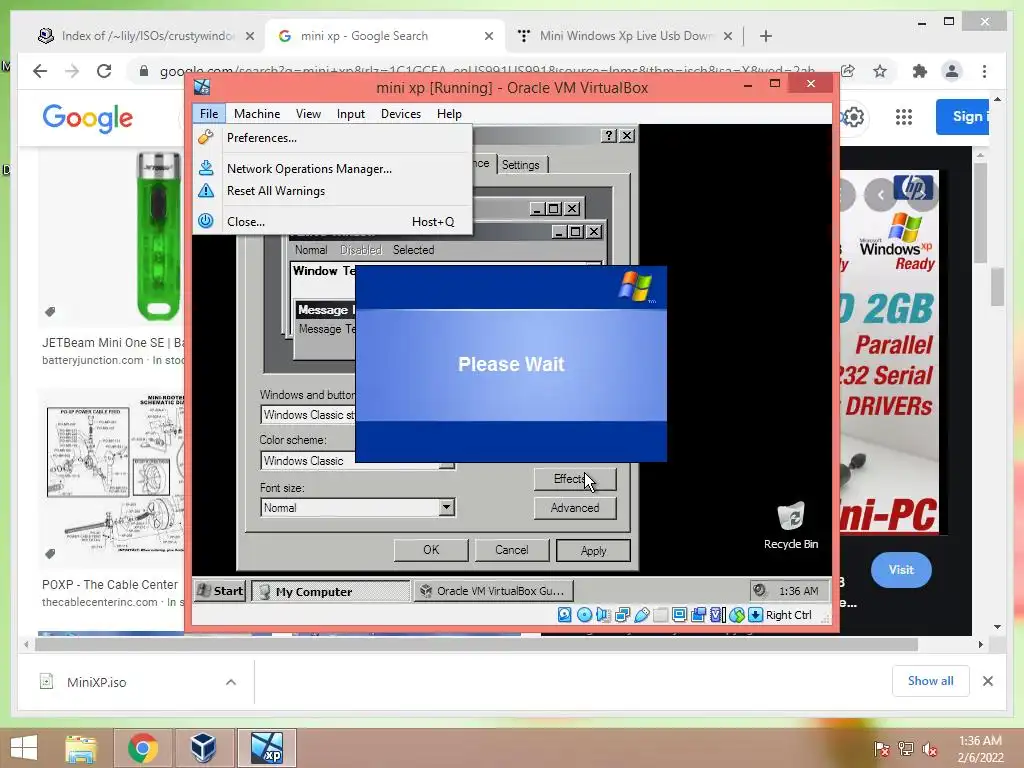
Task: Select Reset All Warnings entry
Action: pos(332,191)
